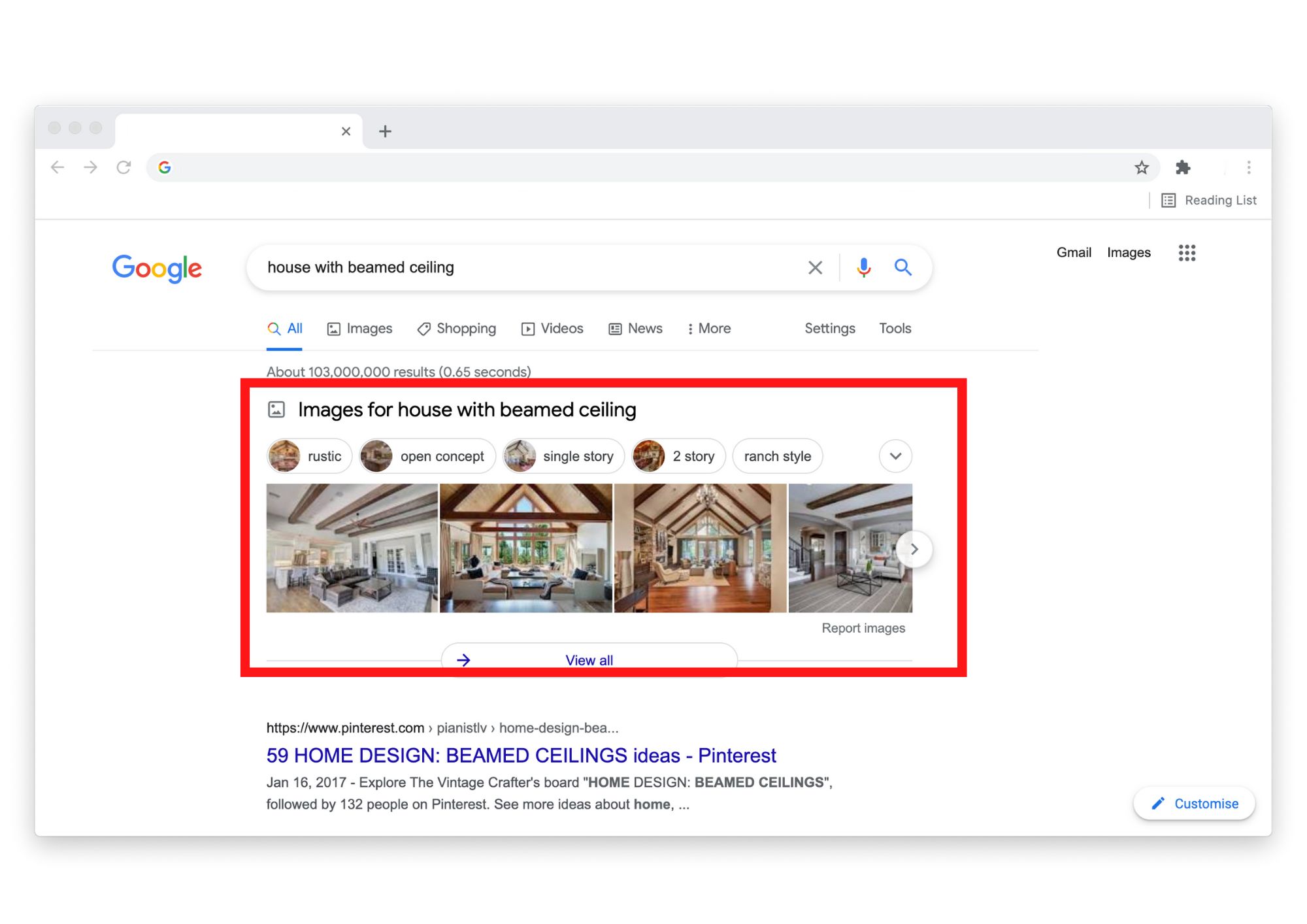Viewport: 1307px width, 924px height.
Task: Switch to the Videos tab
Action: tap(552, 329)
